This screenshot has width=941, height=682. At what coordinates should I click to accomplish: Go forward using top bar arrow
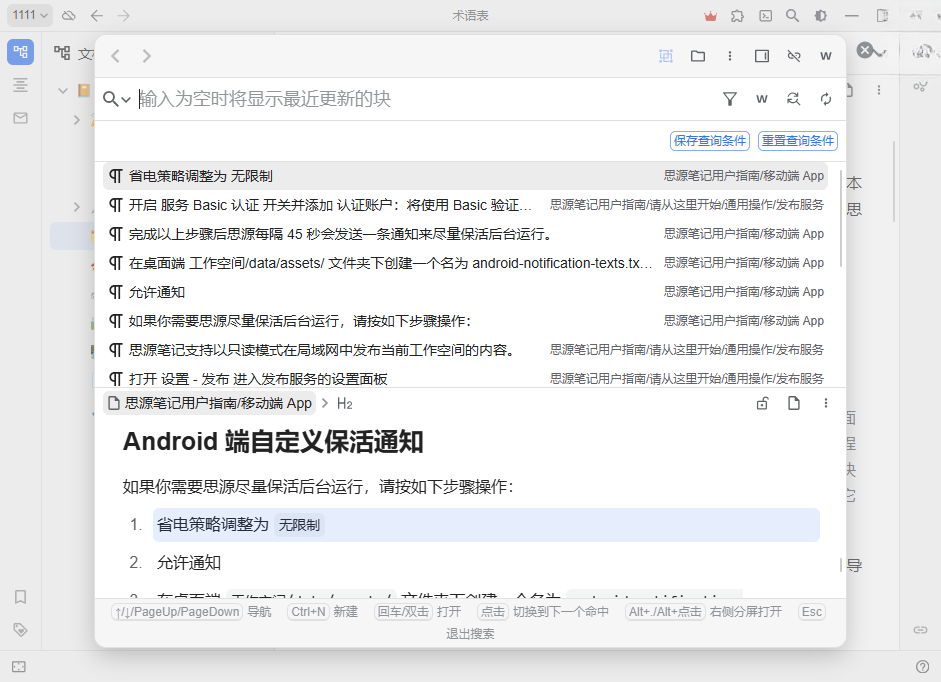pos(124,16)
